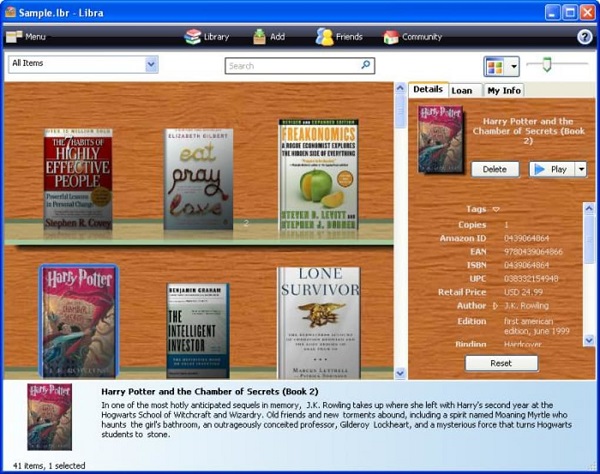Switch to the Loan tab

tap(462, 90)
